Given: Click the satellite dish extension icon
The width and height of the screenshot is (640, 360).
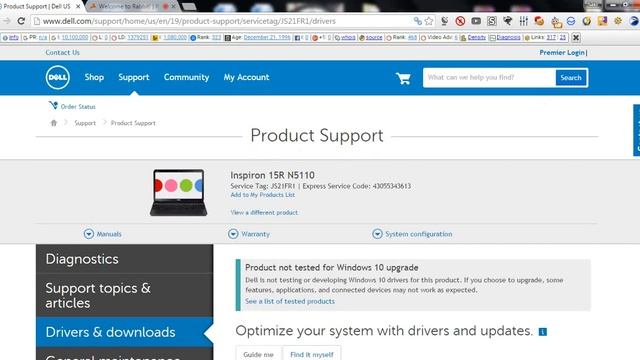Looking at the screenshot, I should tap(444, 21).
